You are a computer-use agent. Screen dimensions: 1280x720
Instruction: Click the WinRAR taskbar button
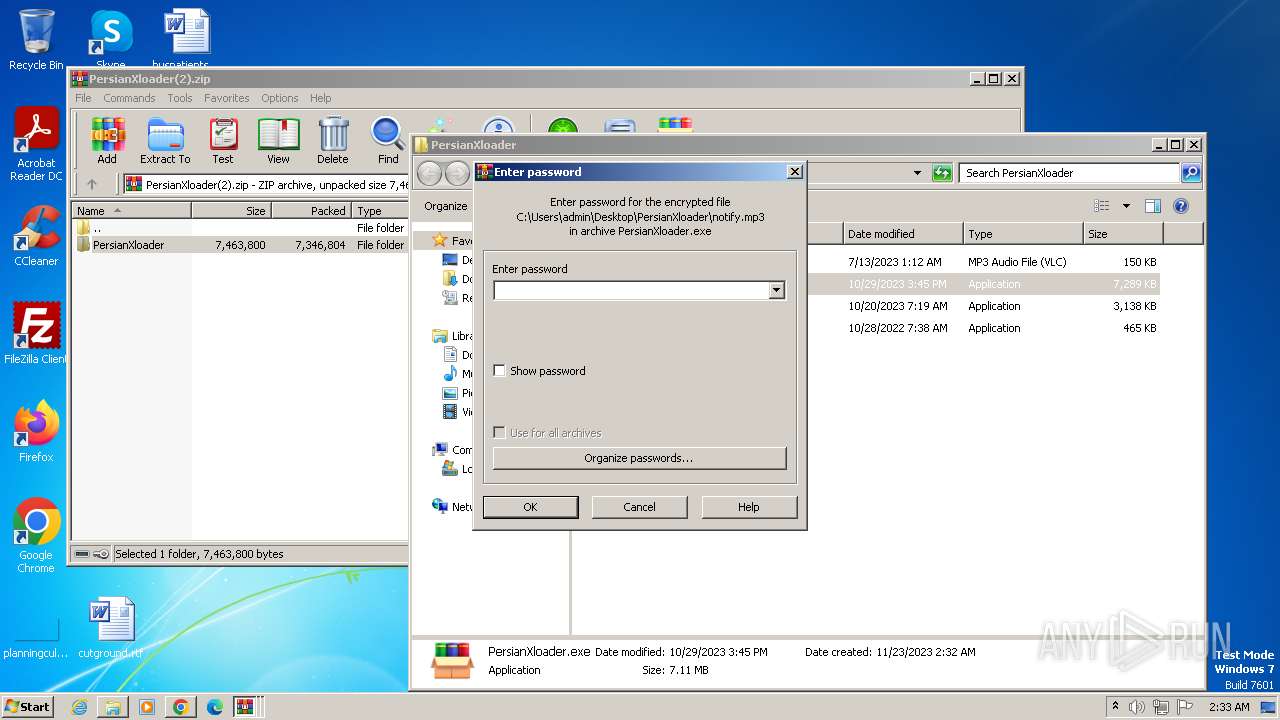(245, 707)
